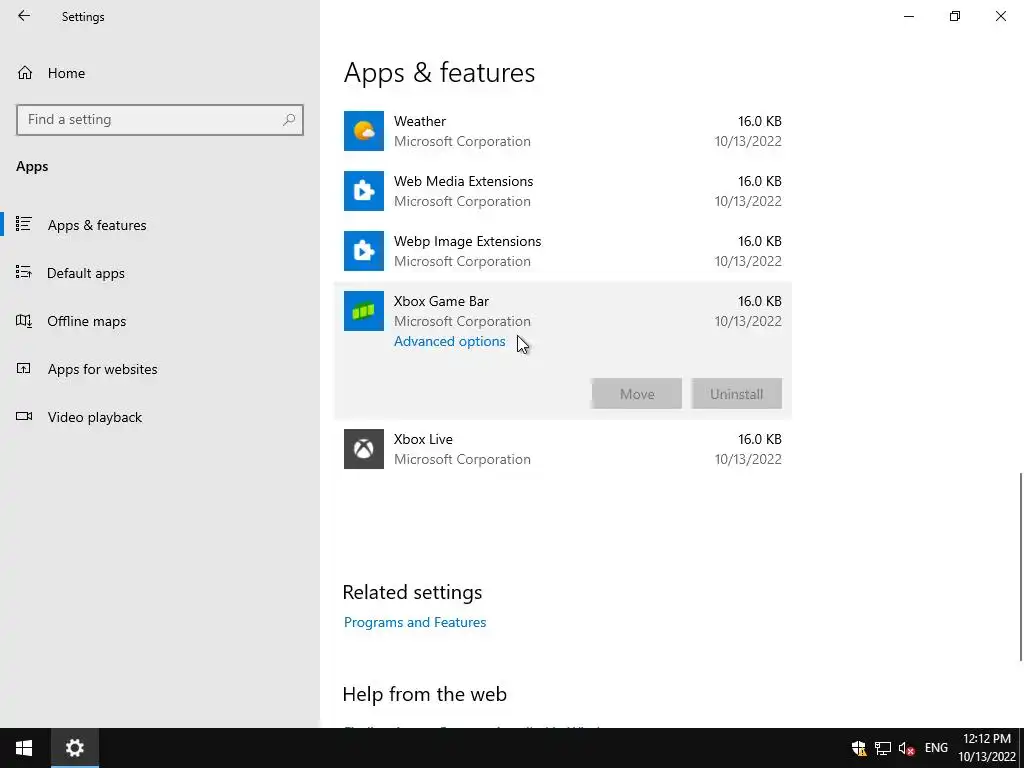1024x768 pixels.
Task: Select the Webp Image Extensions icon
Action: coord(364,251)
